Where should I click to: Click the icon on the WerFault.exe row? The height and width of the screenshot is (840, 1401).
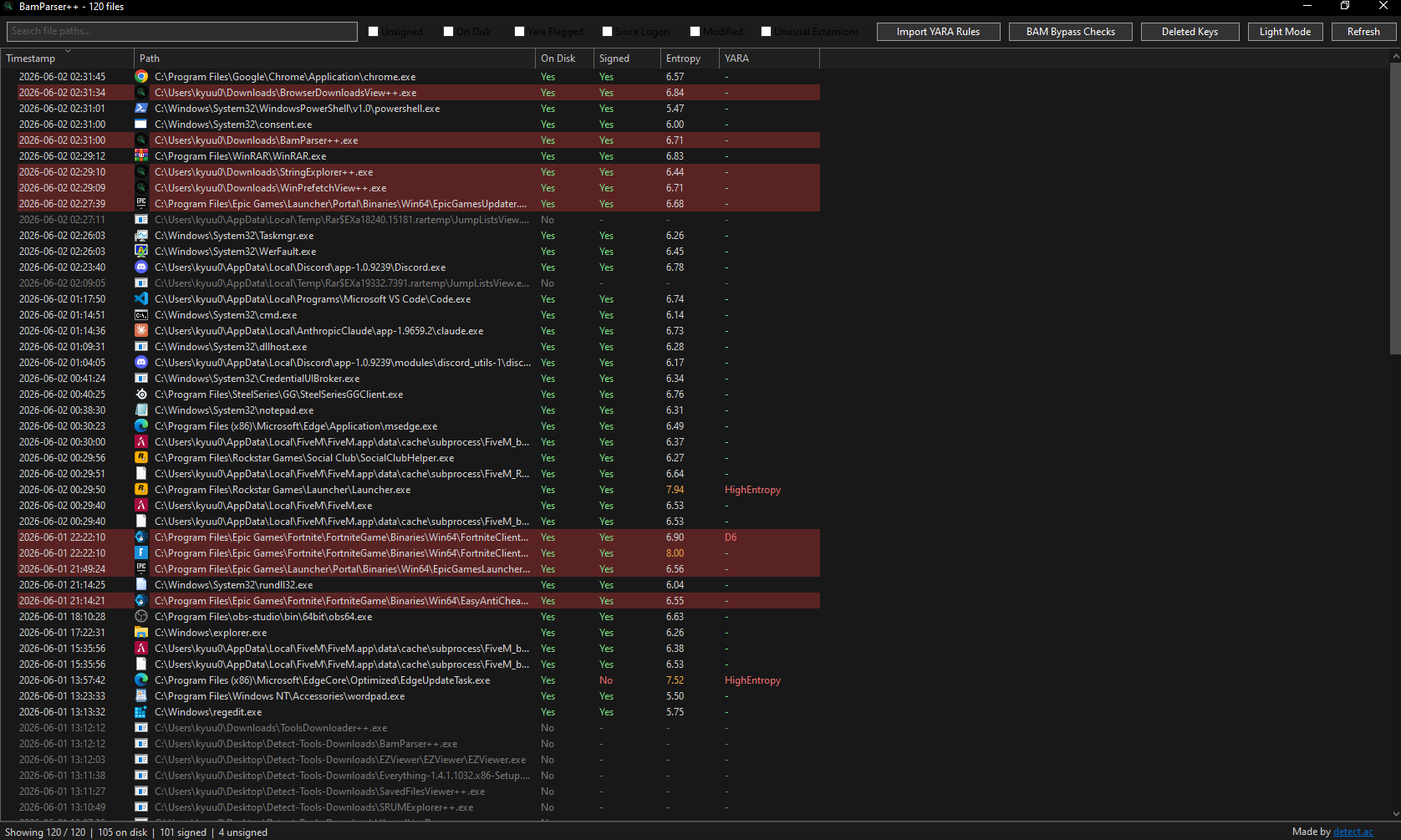click(141, 252)
